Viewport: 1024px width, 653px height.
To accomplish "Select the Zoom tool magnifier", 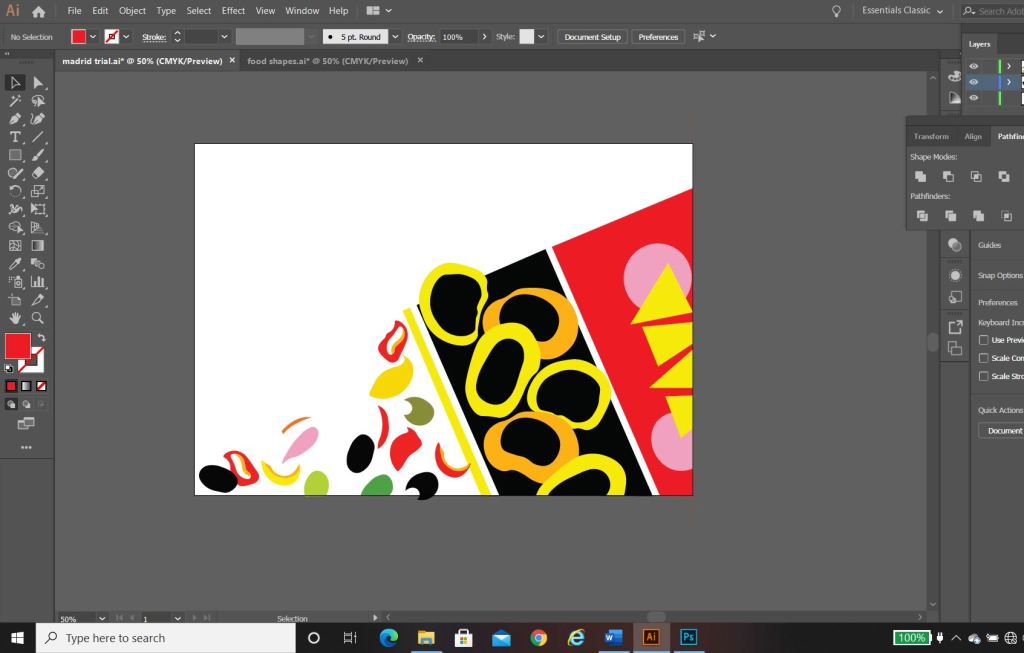I will pos(38,318).
